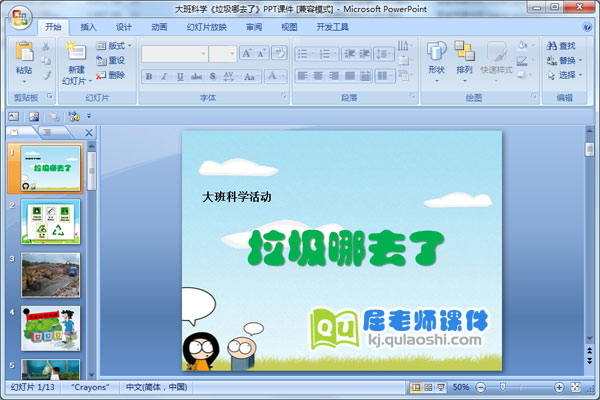Viewport: 600px width, 400px height.
Task: Select slide 3 thumbnail with landfill photo
Action: click(x=51, y=275)
